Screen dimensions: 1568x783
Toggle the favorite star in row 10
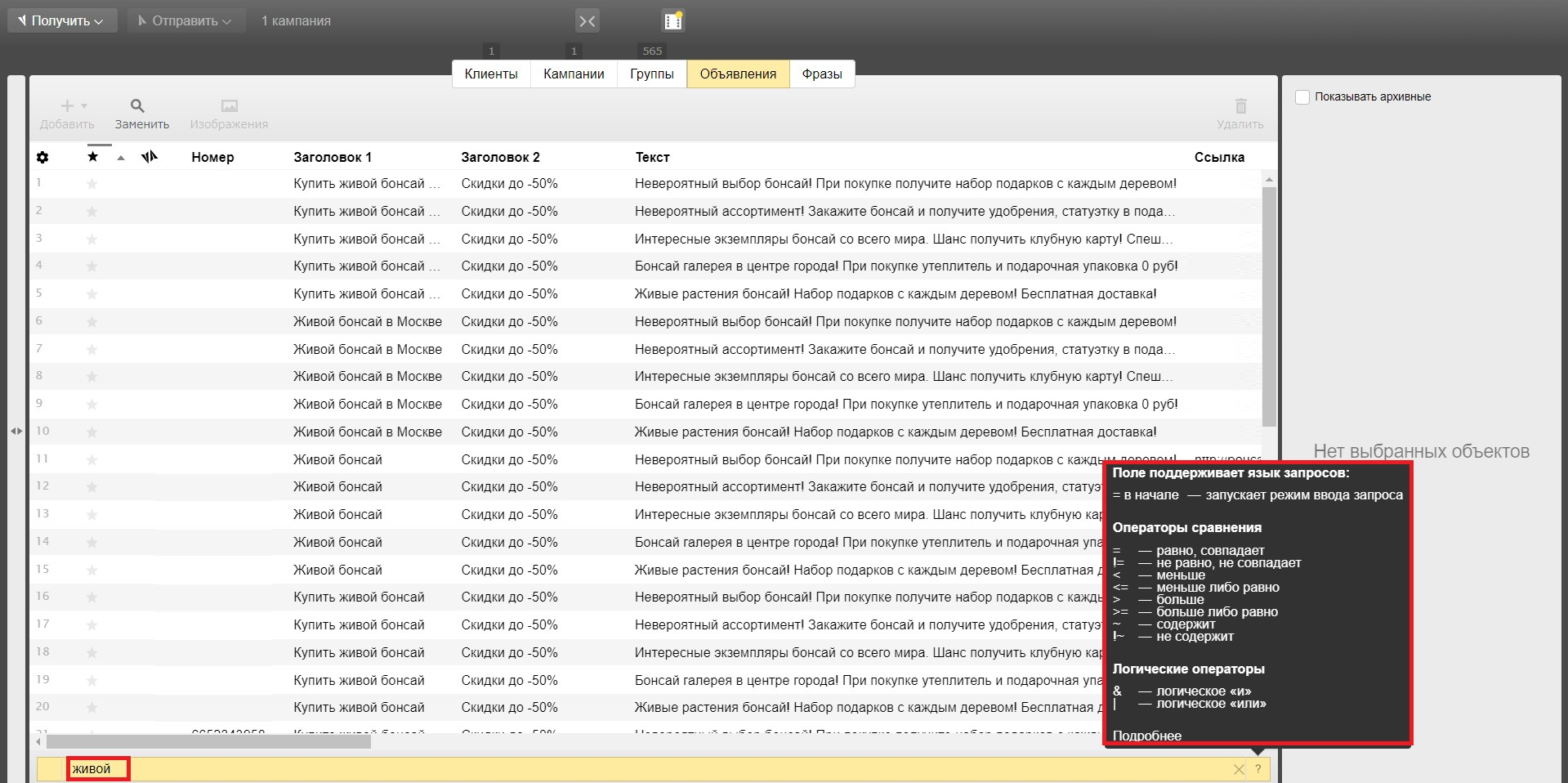coord(92,432)
